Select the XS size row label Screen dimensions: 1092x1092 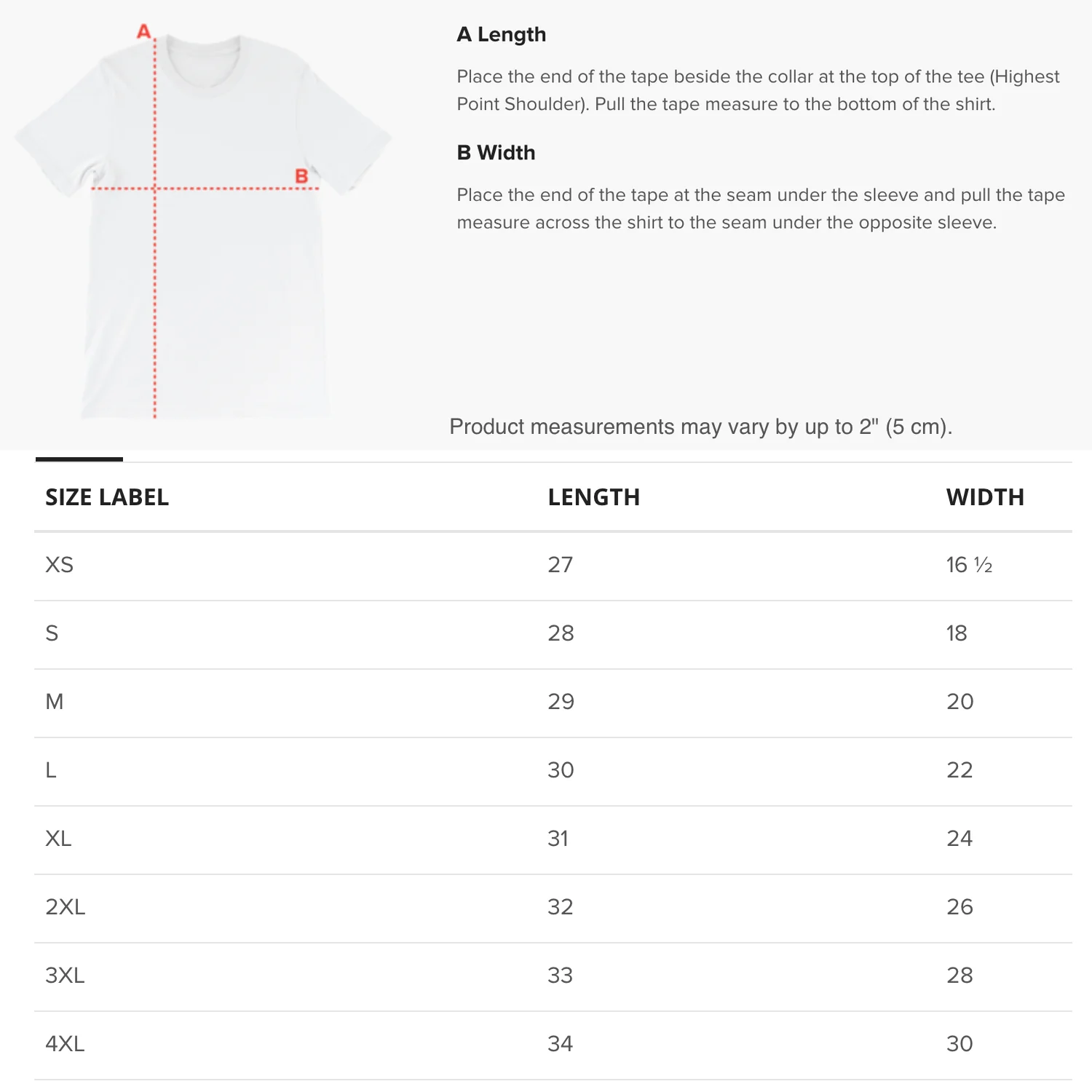pos(60,565)
